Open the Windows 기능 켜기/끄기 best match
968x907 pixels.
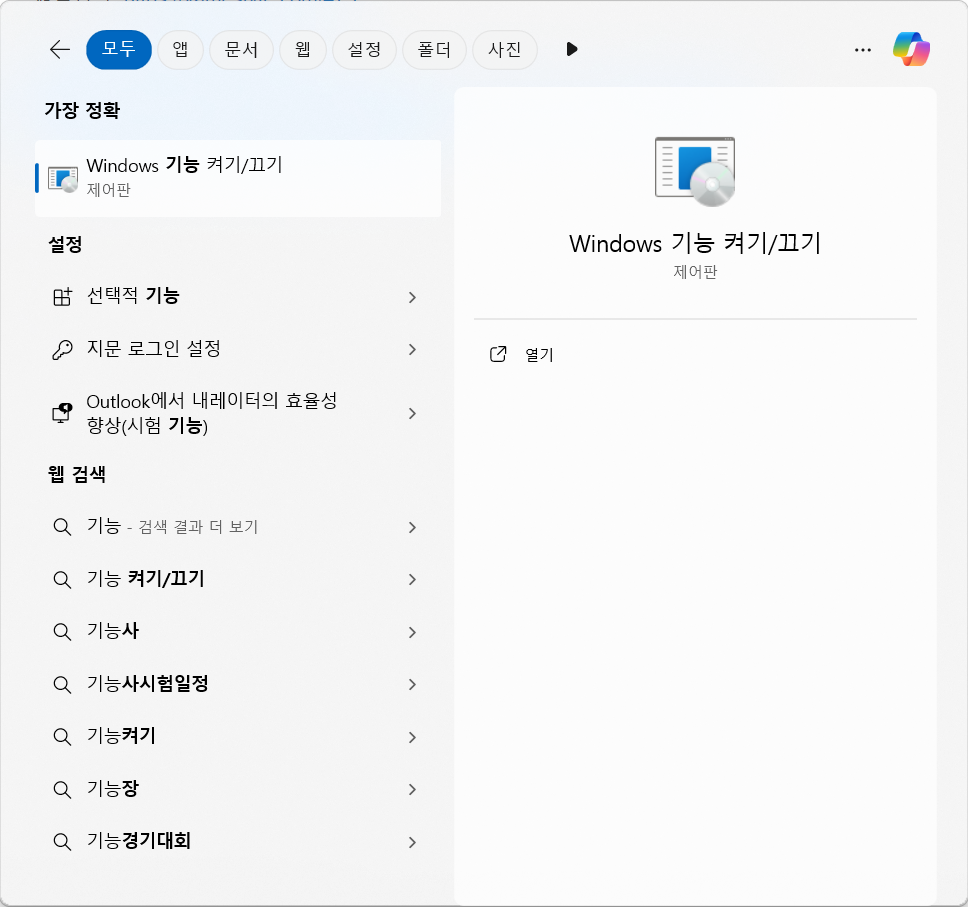[238, 178]
